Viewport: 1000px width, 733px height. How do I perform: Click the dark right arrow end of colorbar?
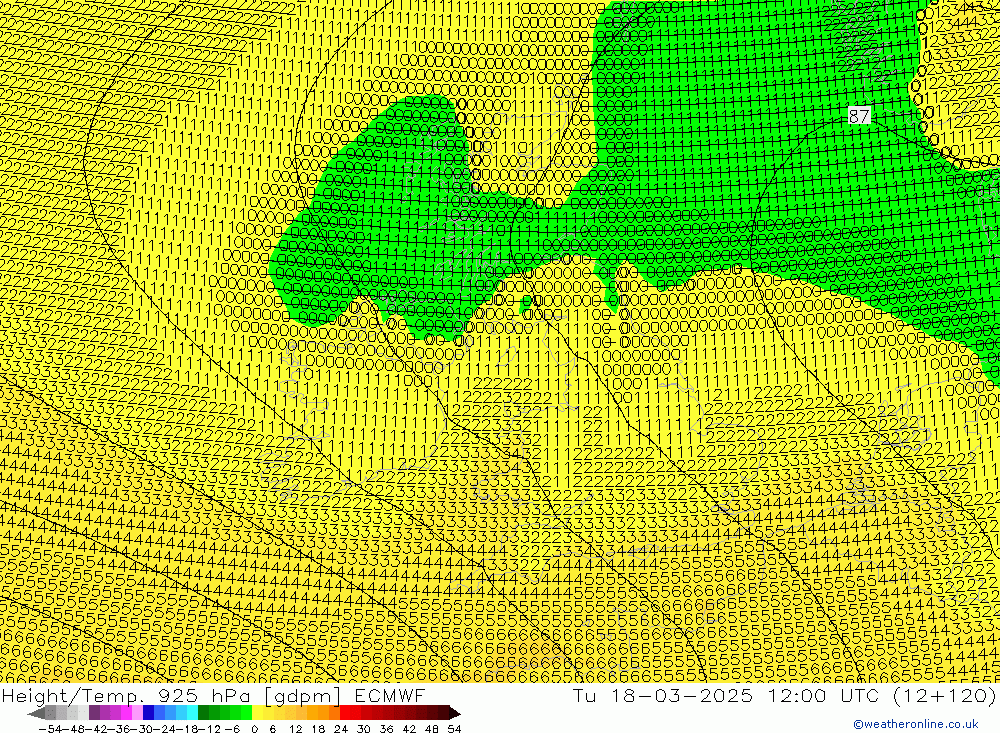coord(455,713)
